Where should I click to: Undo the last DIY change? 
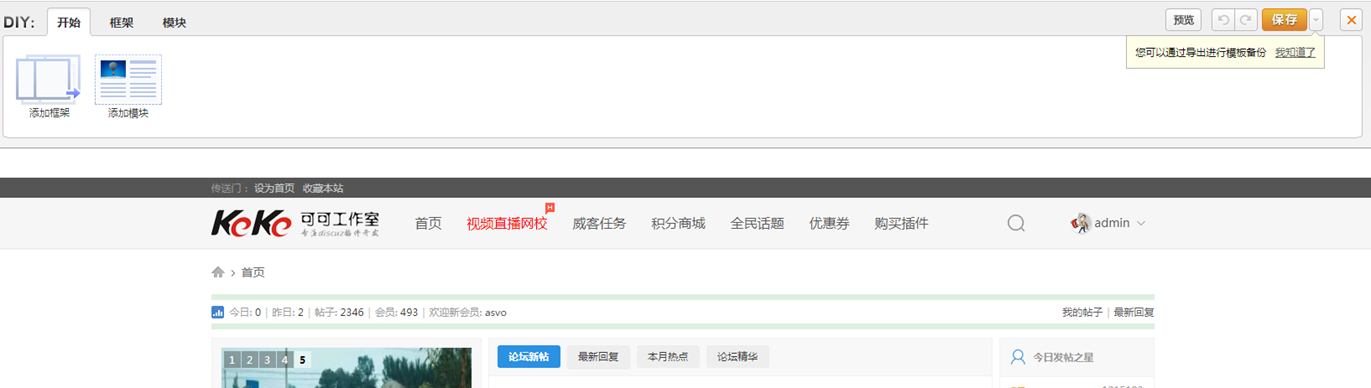click(x=1222, y=20)
